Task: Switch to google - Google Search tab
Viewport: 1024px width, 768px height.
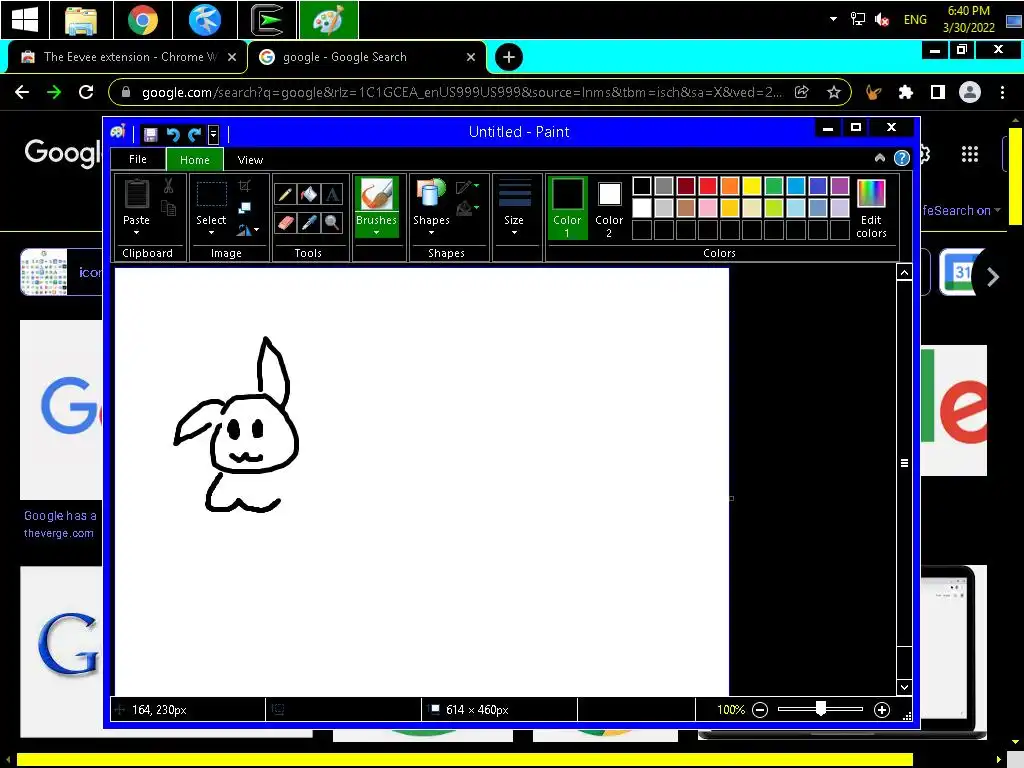Action: coord(367,57)
